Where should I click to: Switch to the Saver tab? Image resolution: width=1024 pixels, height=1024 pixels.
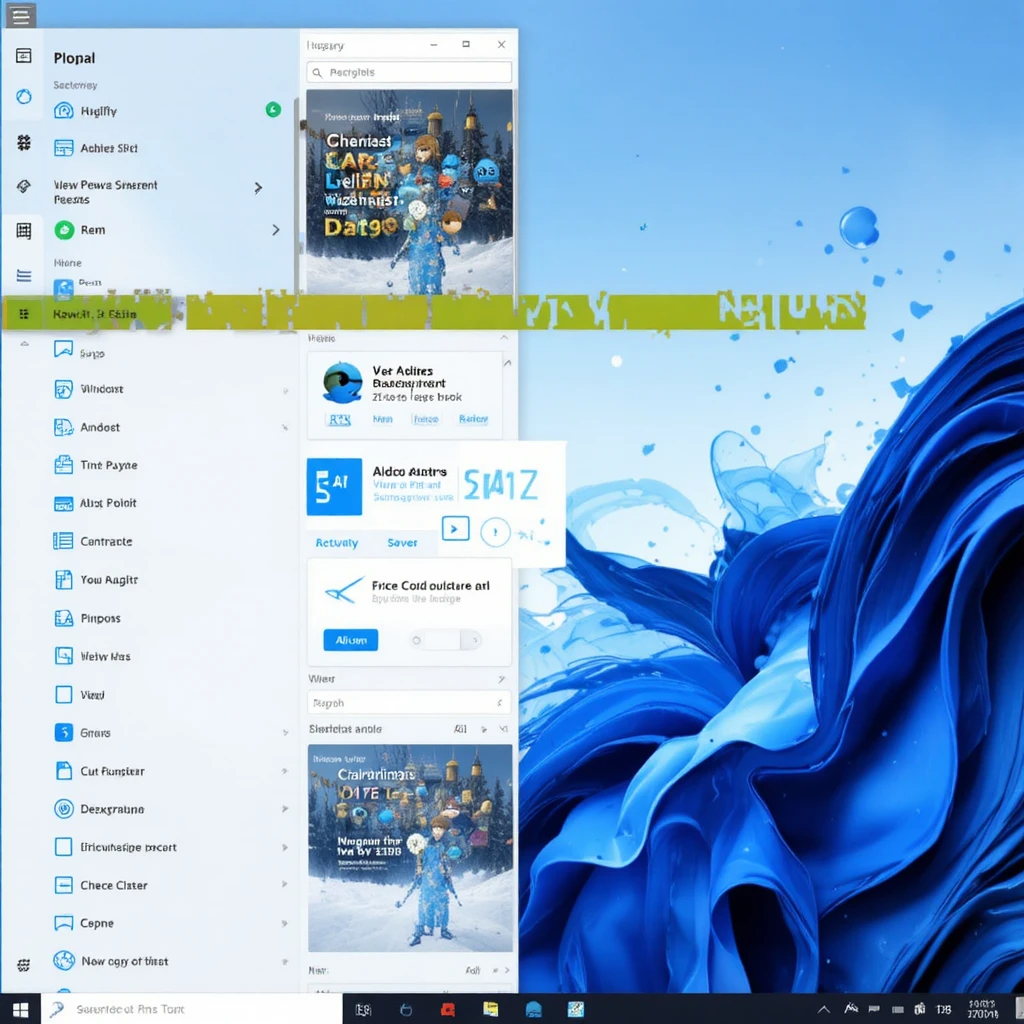(402, 543)
